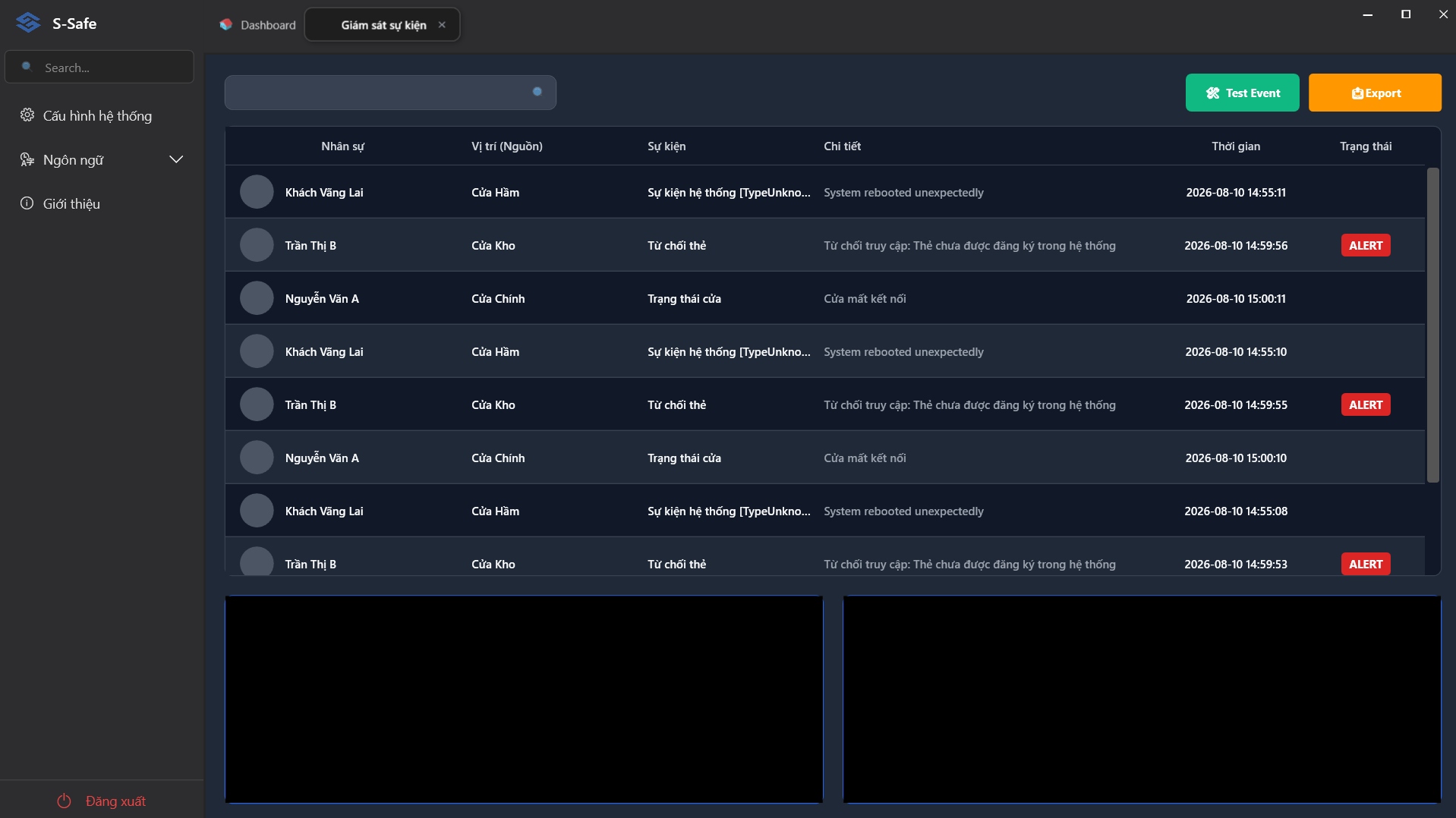Viewport: 1456px width, 818px height.
Task: Click the ALERT badge at 14:59:56
Action: [1366, 245]
